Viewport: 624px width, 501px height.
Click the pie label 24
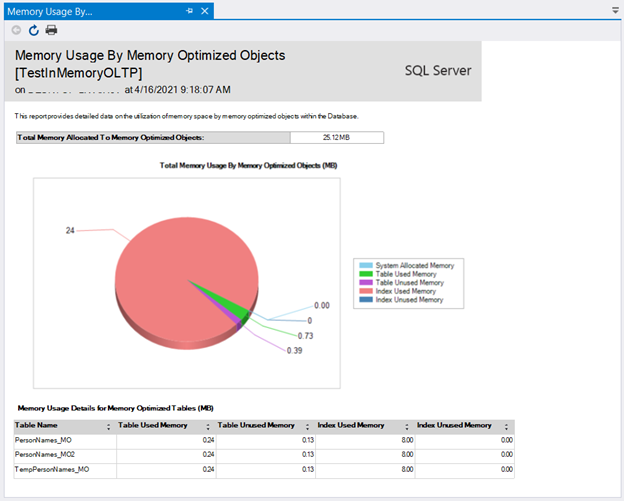pos(70,230)
